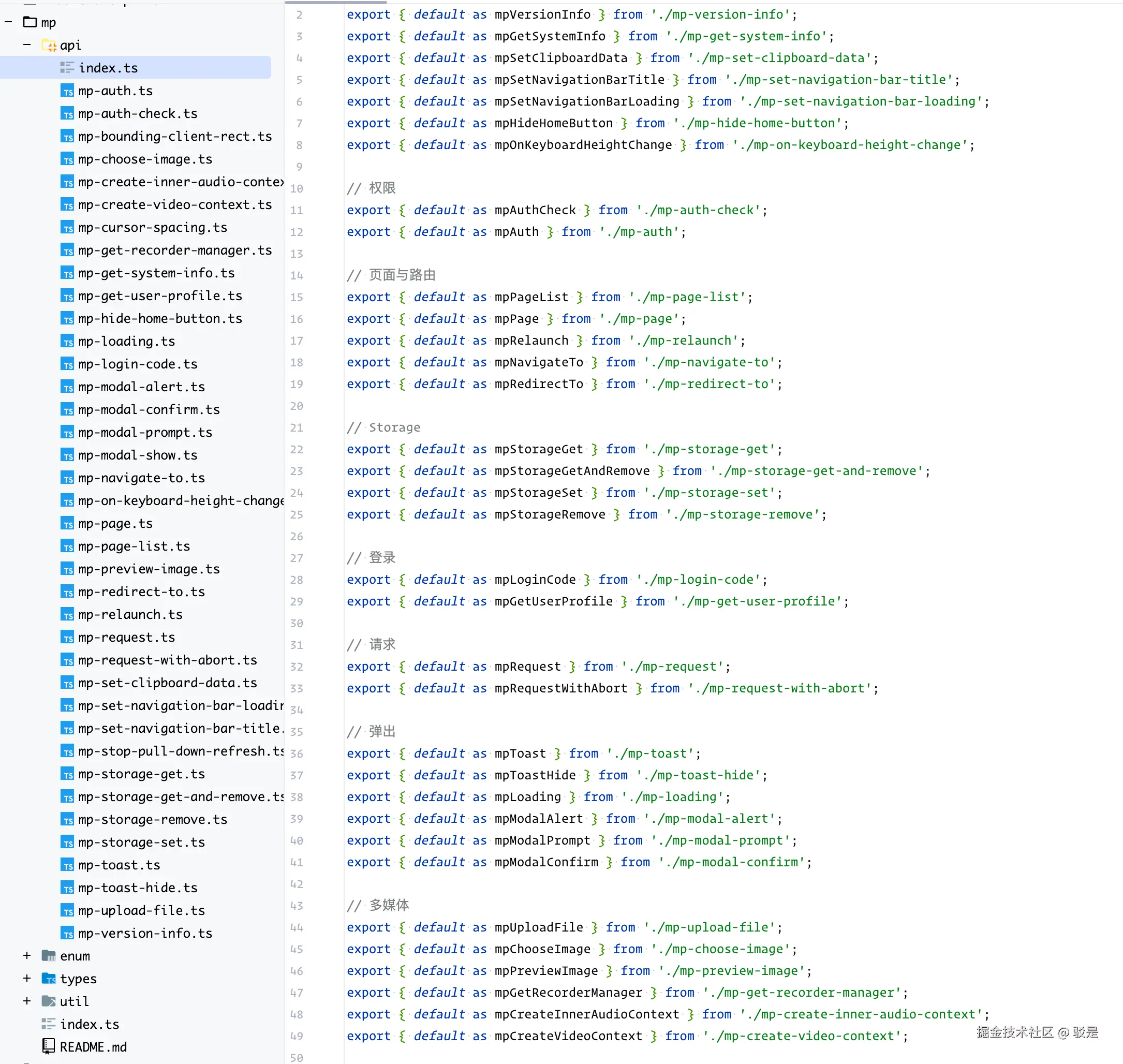Image resolution: width=1123 pixels, height=1064 pixels.
Task: Open mp-preview-image.ts file
Action: click(149, 569)
